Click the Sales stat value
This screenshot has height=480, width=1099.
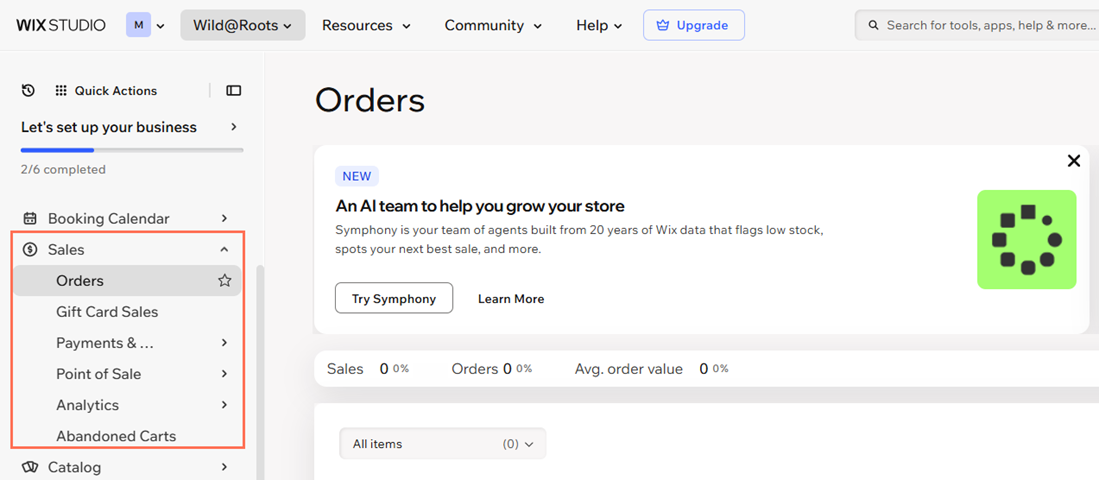(384, 369)
